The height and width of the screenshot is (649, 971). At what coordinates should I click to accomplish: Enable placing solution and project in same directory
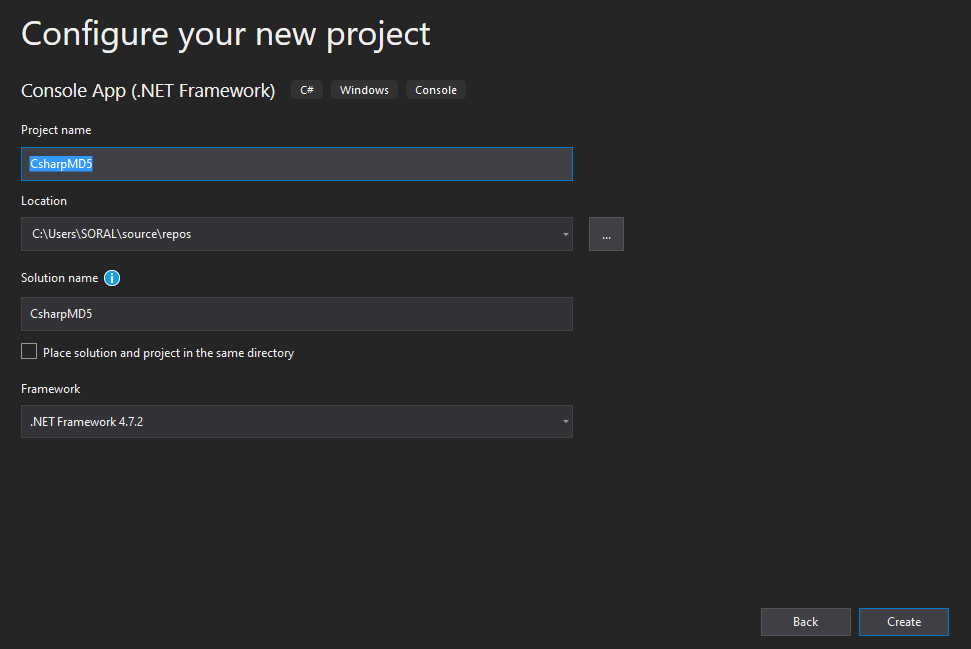29,352
